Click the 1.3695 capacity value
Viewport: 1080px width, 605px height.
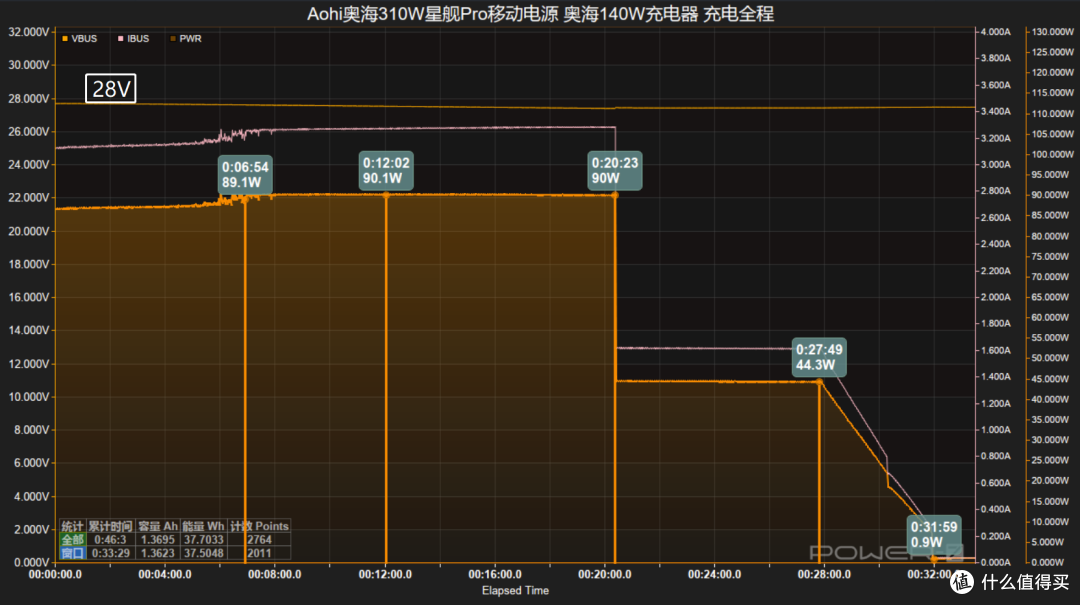[x=158, y=540]
